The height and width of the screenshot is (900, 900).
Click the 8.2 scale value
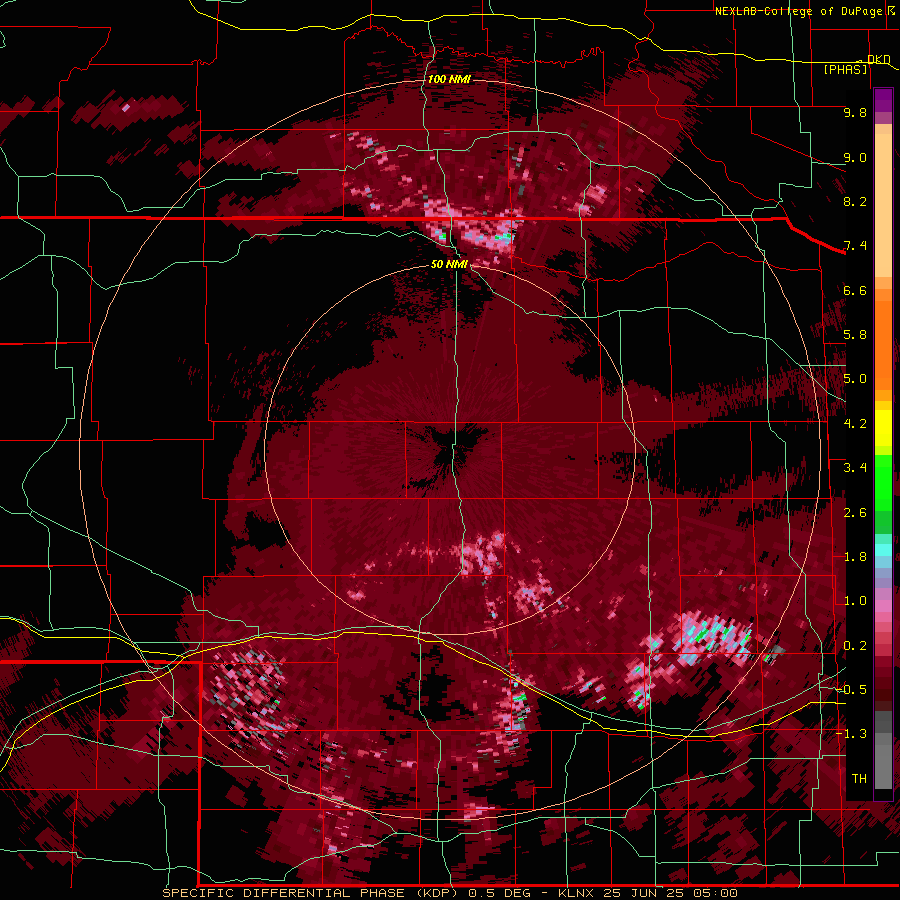tap(855, 201)
